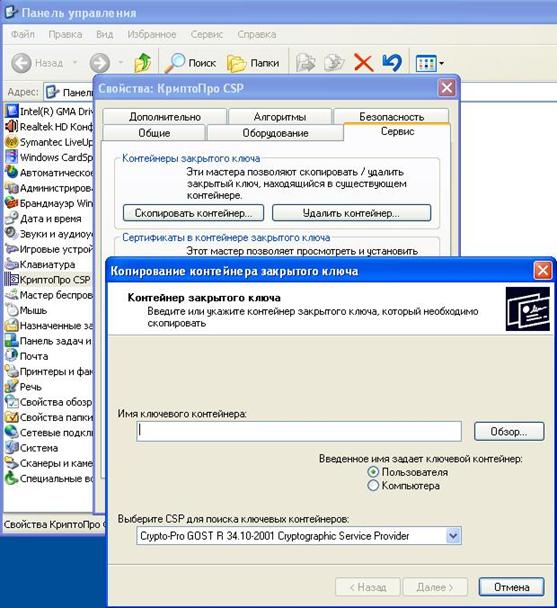The width and height of the screenshot is (557, 608).
Task: Click the Брандмауэр Windows icon
Action: (x=12, y=203)
